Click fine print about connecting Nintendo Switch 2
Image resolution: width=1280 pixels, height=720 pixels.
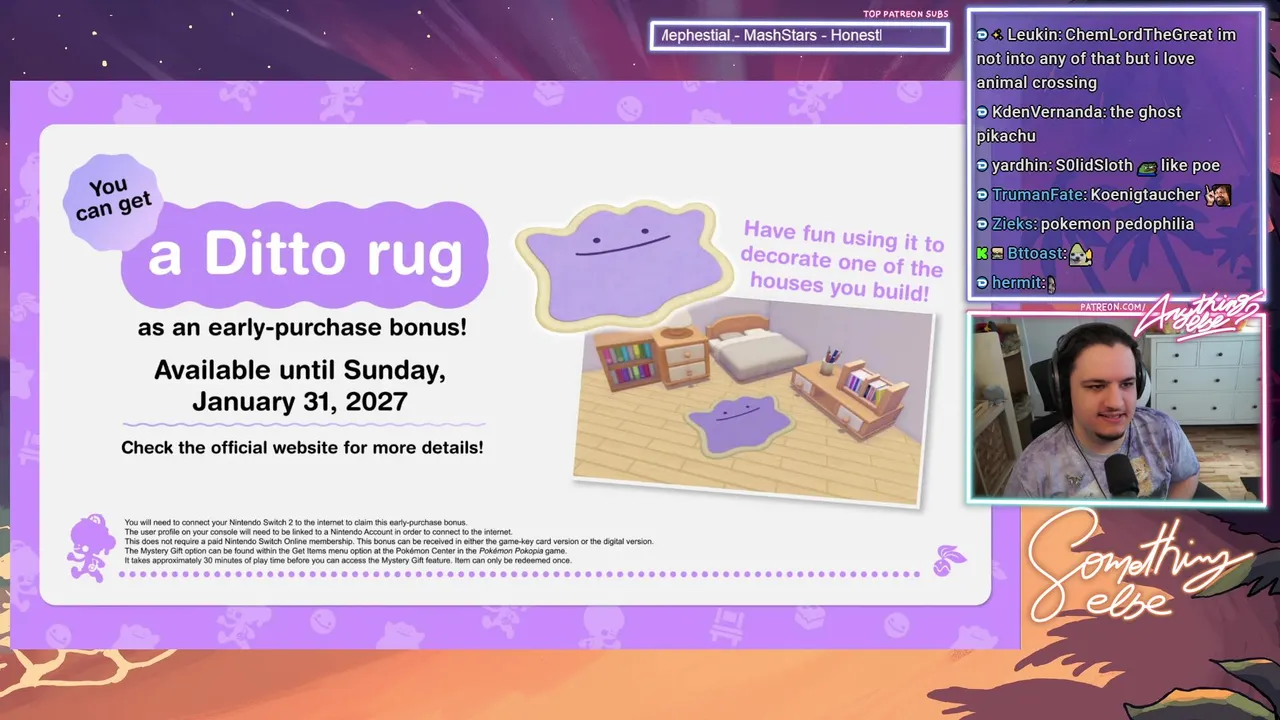point(296,523)
